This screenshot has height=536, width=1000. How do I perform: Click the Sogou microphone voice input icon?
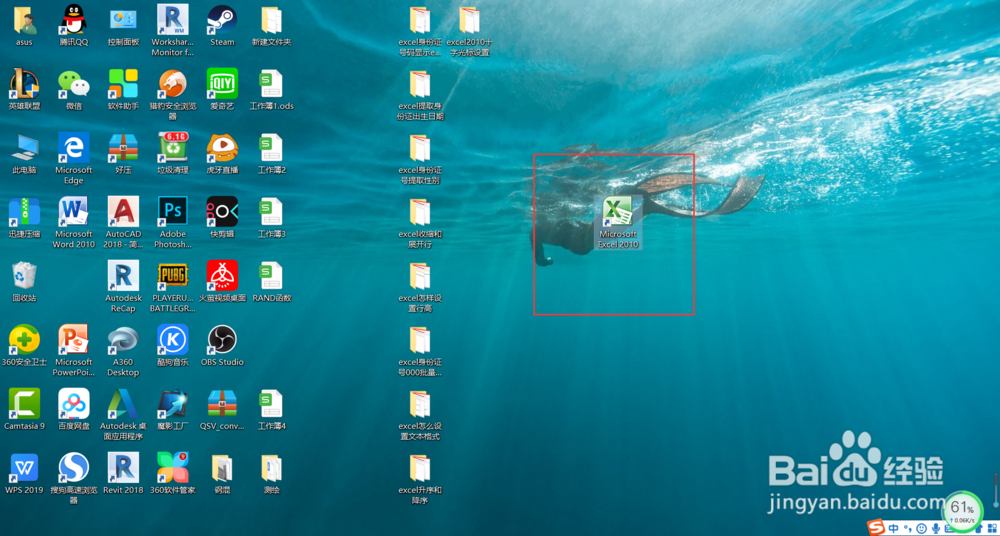936,528
